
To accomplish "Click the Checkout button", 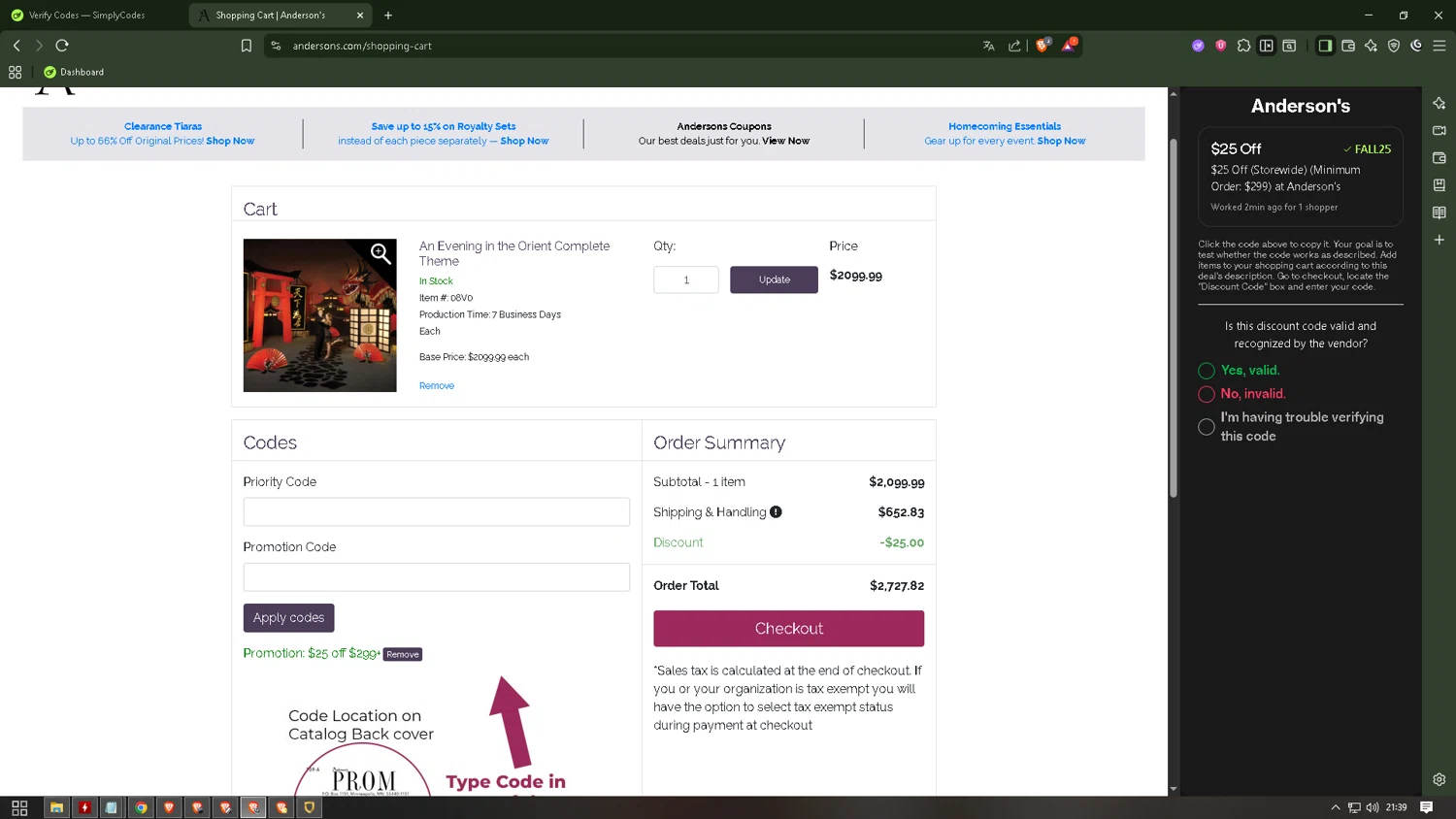I will pos(788,629).
